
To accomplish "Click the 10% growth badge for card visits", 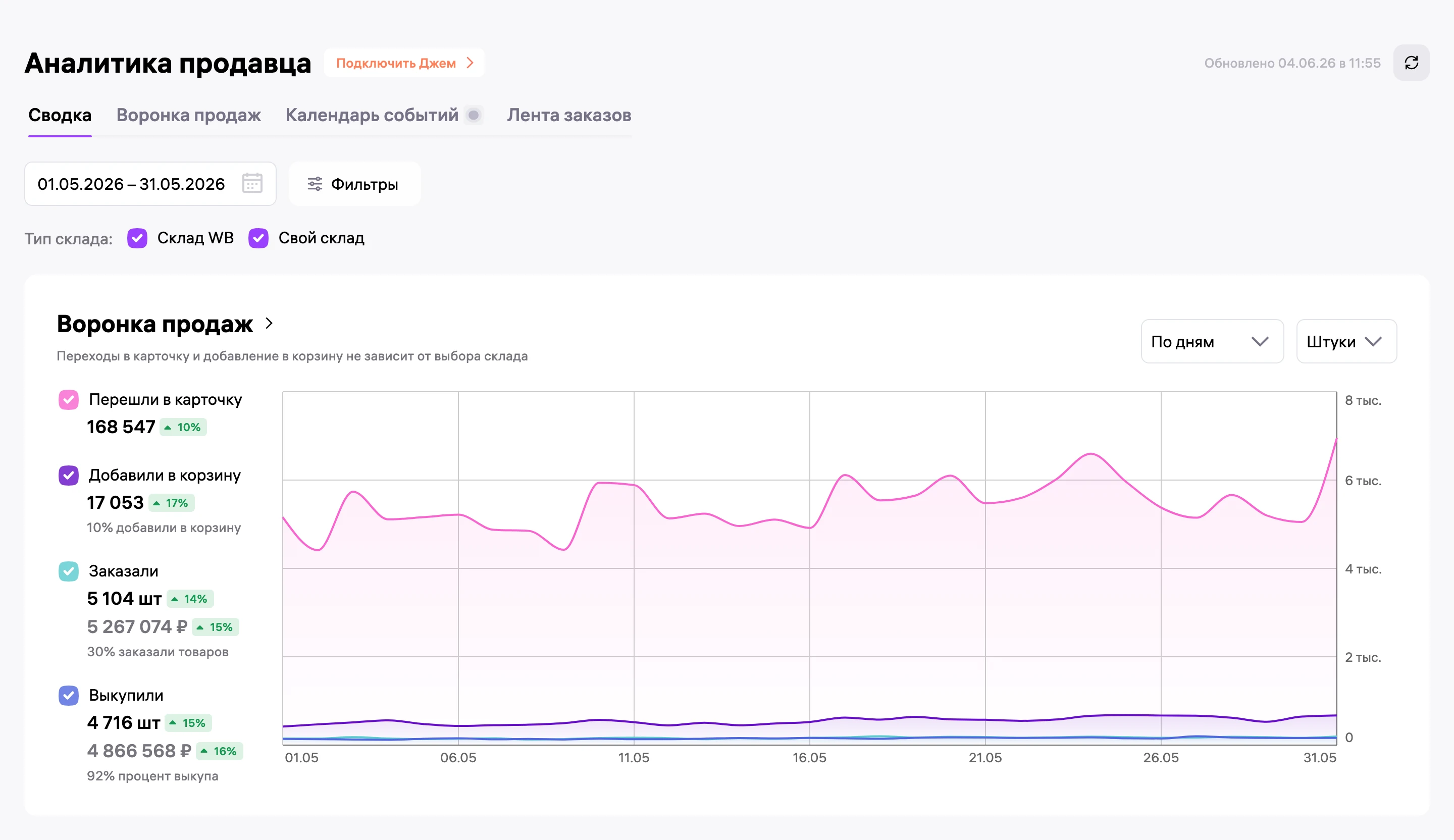I will pos(183,428).
